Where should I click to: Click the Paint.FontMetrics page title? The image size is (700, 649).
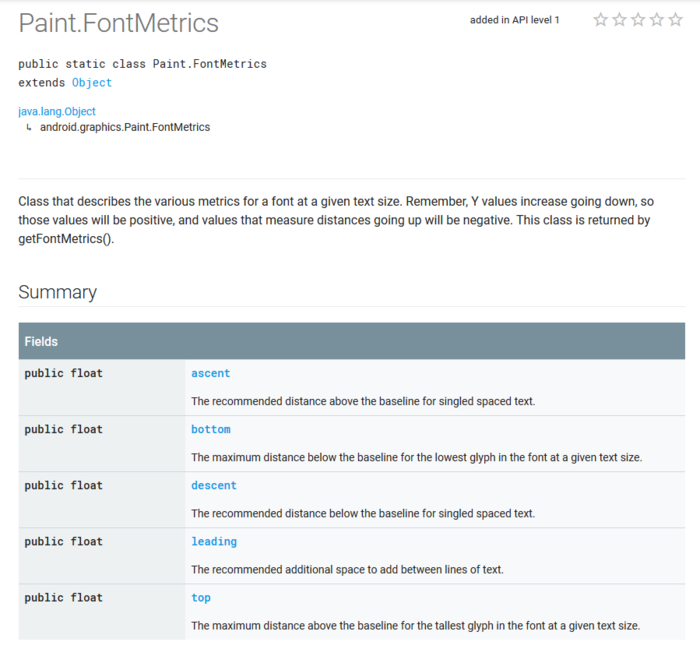pos(118,23)
